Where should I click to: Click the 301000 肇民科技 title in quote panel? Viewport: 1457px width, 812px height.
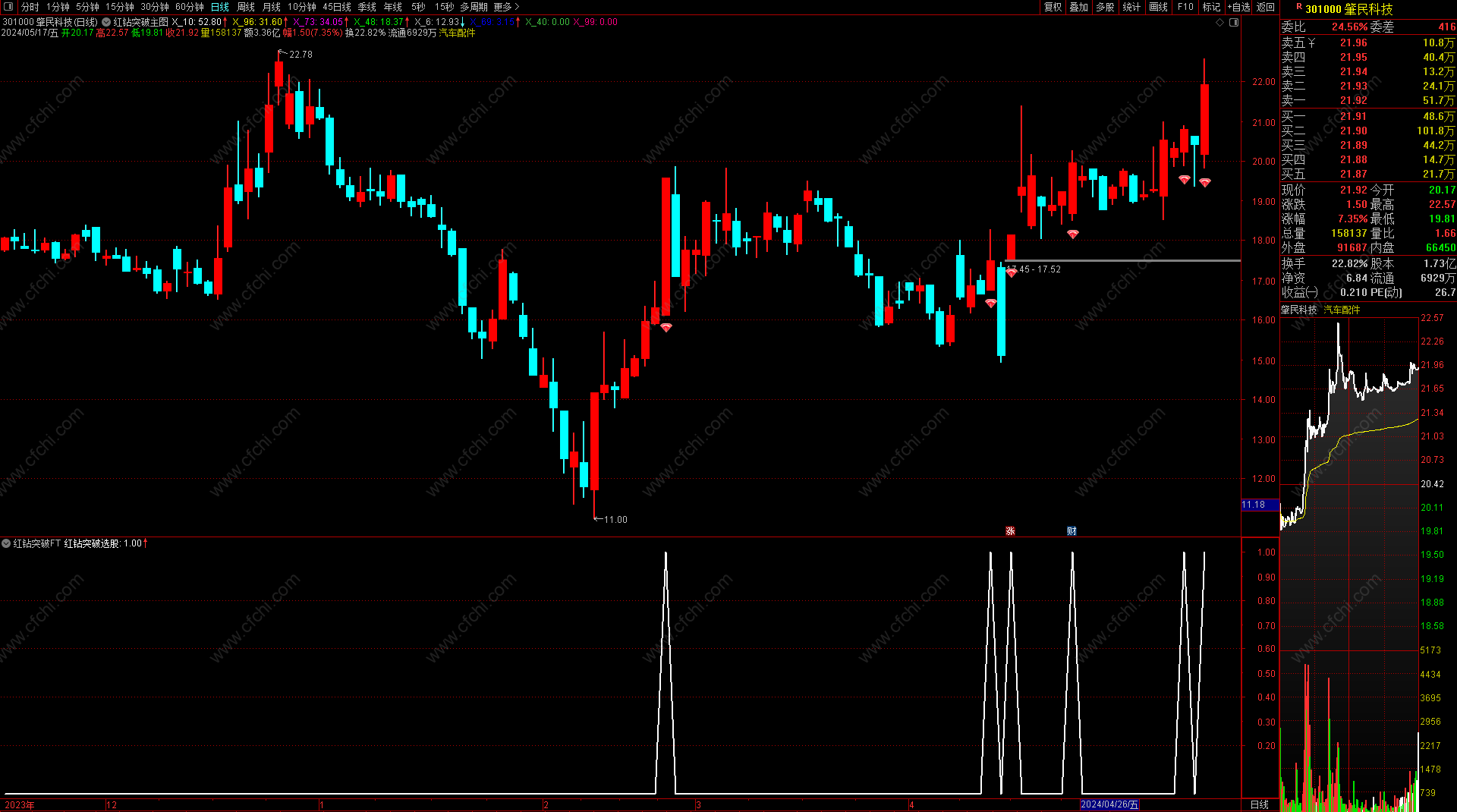click(x=1349, y=9)
